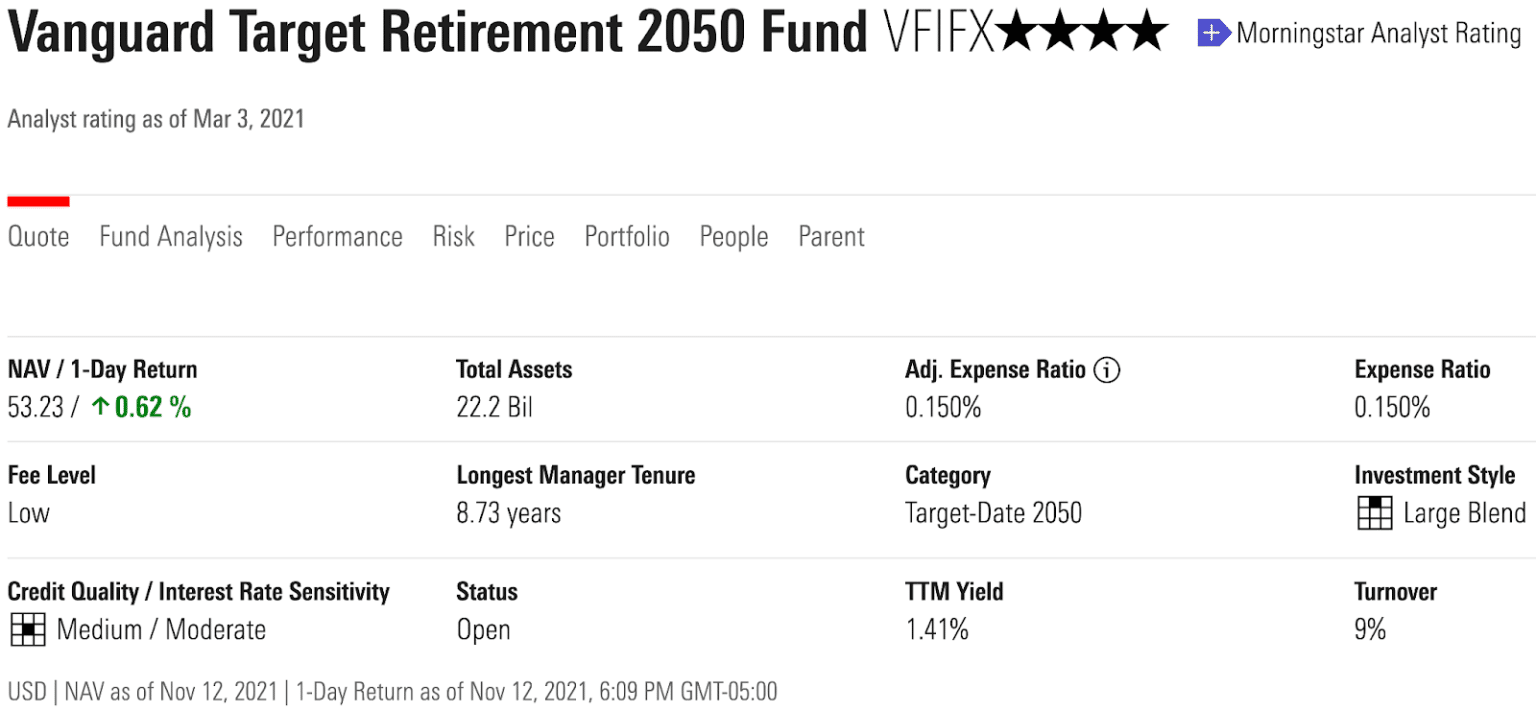Click the Large Blend investment style box icon
Screen dimensions: 1536x710
click(x=1376, y=513)
